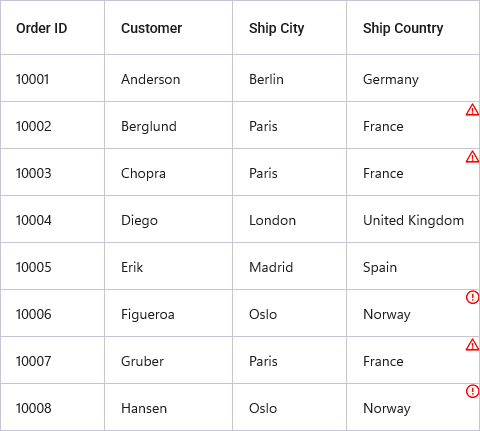Viewport: 480px width, 431px height.
Task: Click the Ship City column header
Action: [x=289, y=27]
